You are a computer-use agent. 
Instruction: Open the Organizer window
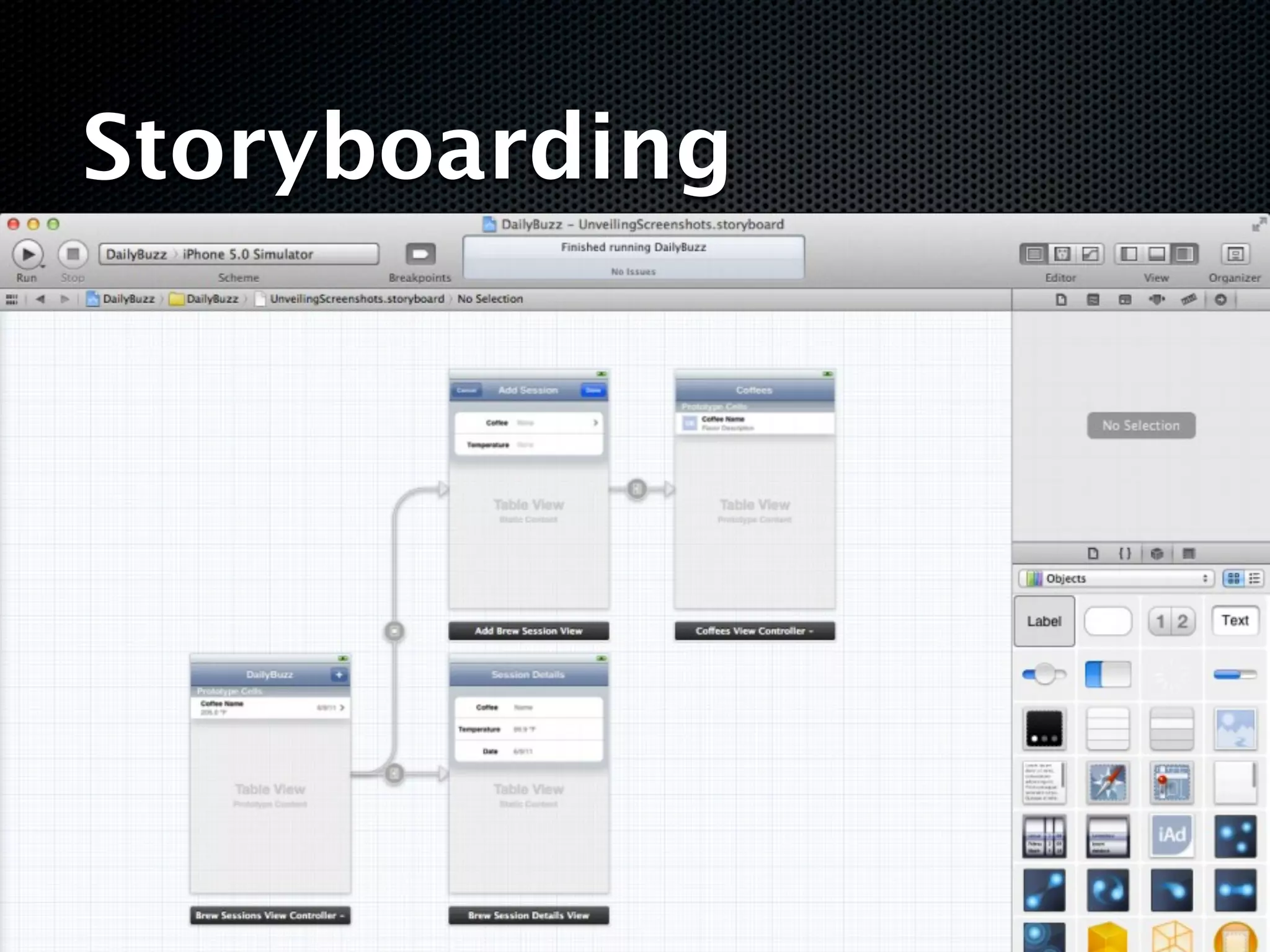[x=1235, y=254]
